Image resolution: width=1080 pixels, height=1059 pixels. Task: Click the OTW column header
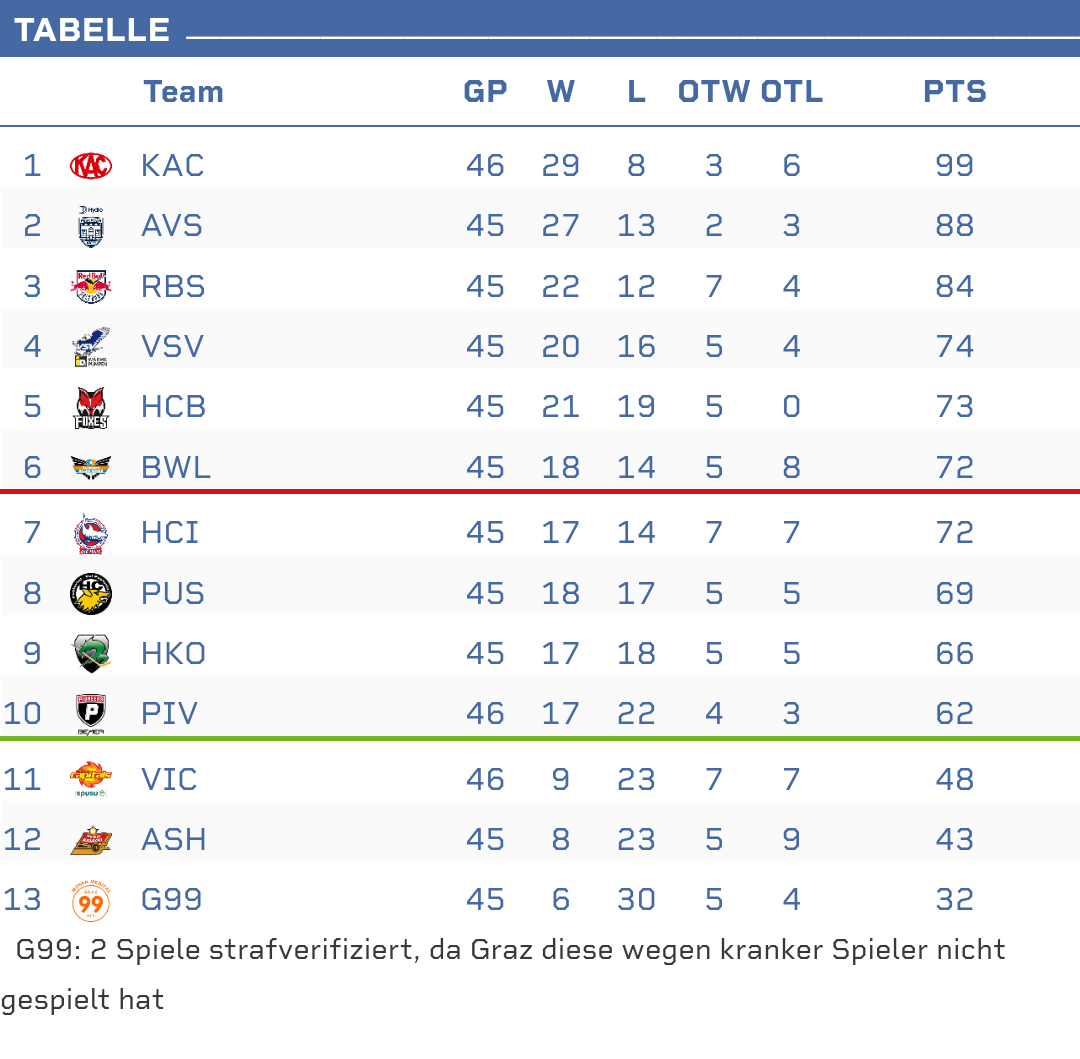[x=713, y=92]
